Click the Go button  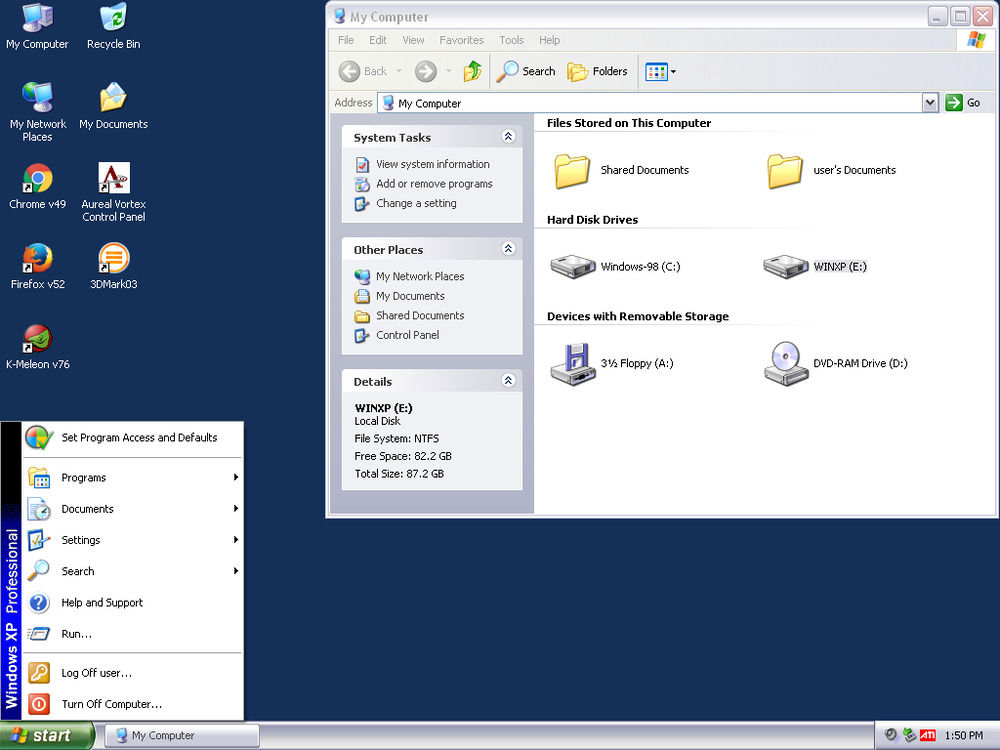tap(964, 103)
